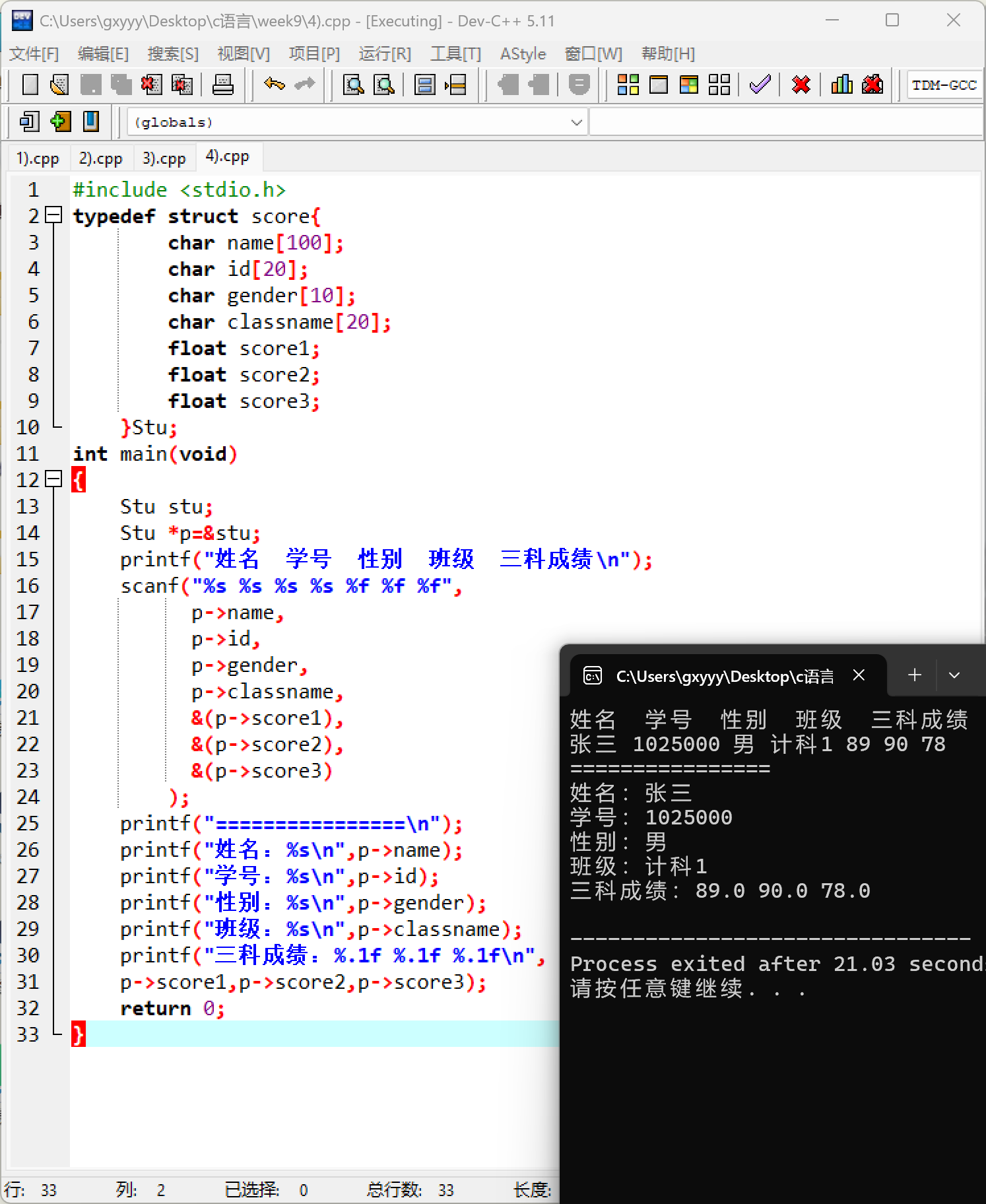Compile the program with four-square icon
Screen dimensions: 986x1204
pyautogui.click(x=628, y=84)
